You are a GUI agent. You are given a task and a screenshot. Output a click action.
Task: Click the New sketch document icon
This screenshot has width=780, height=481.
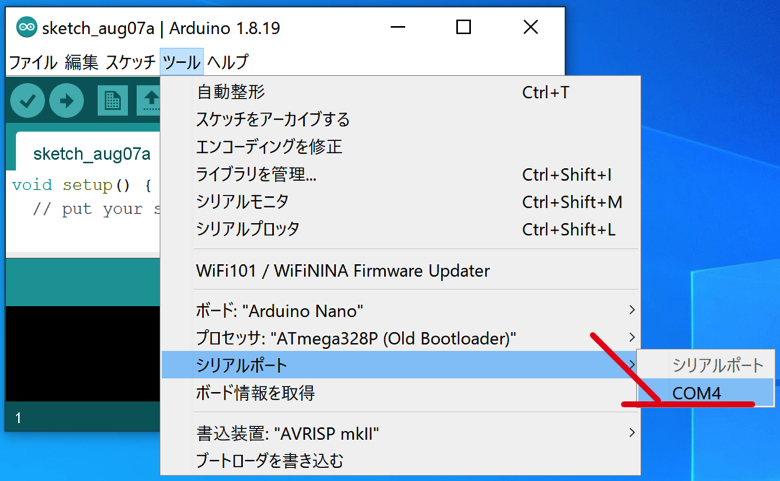pyautogui.click(x=112, y=101)
